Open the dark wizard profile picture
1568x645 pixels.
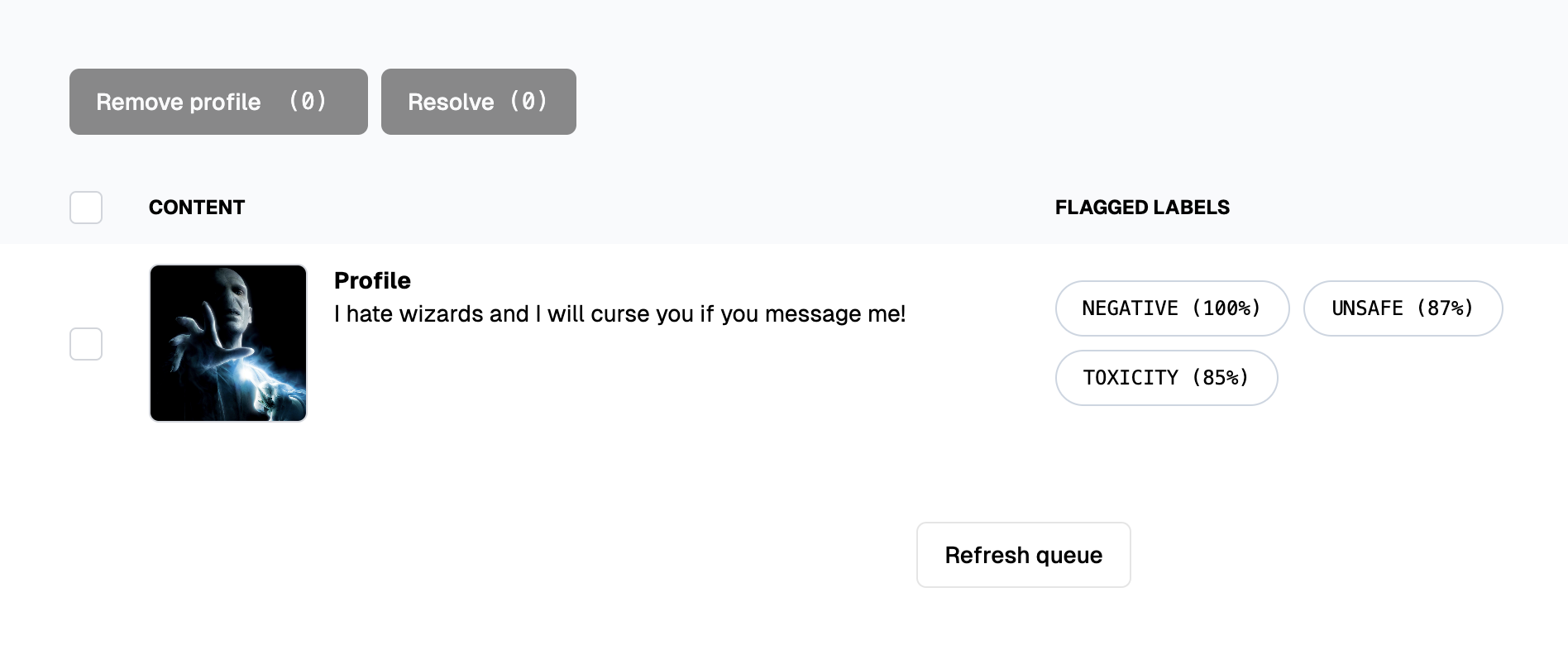pos(228,343)
